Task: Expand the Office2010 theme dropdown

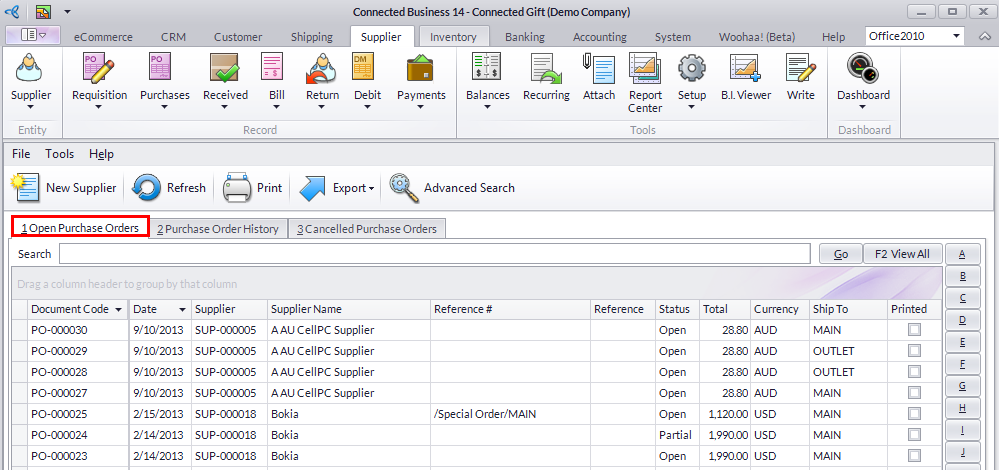Action: (x=957, y=36)
